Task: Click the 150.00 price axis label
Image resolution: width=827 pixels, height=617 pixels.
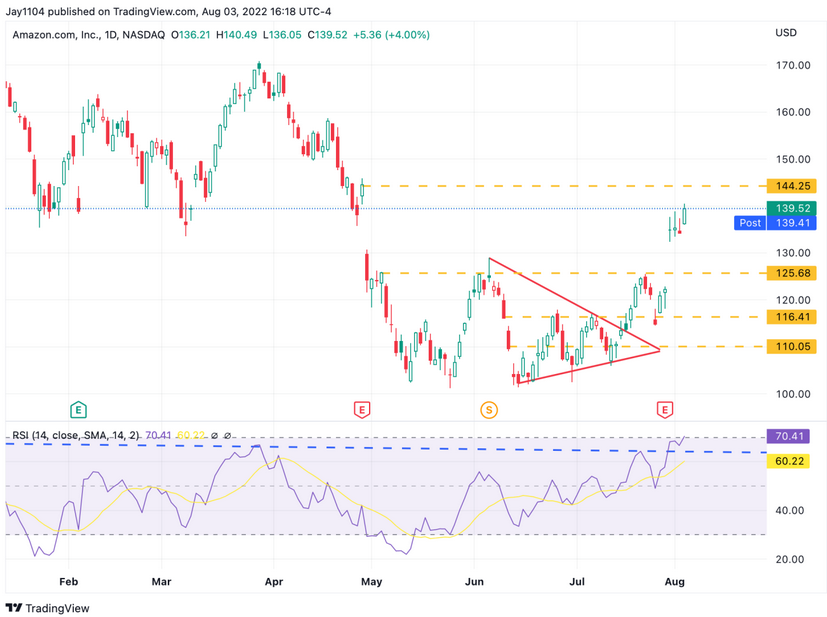Action: [x=793, y=159]
